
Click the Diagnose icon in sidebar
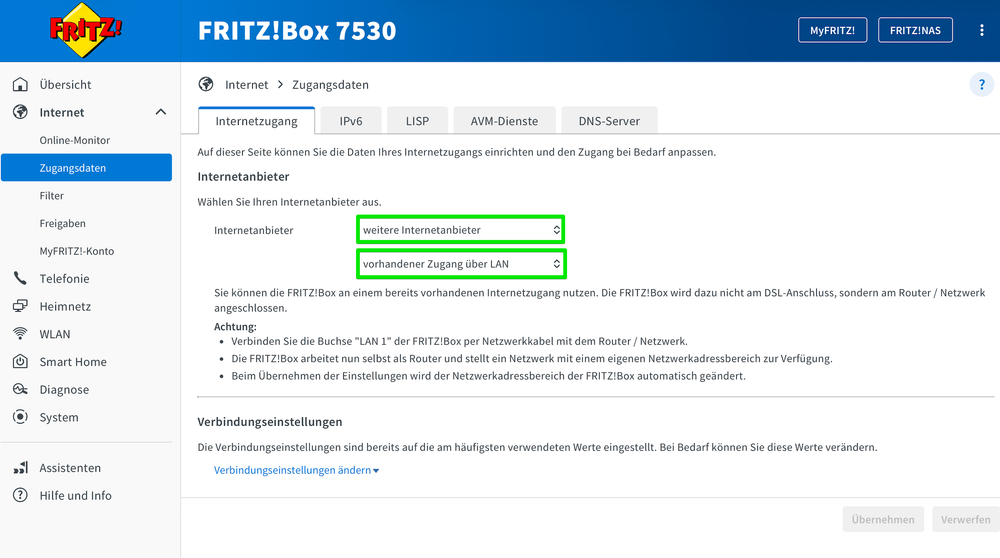20,390
